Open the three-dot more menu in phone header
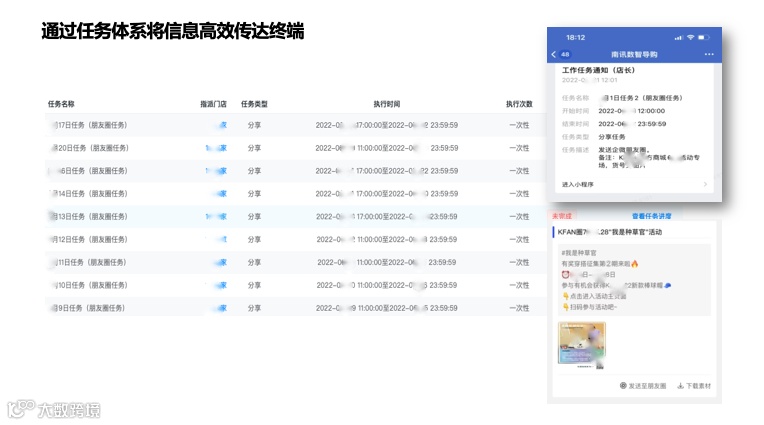Viewport: 764px width, 425px height. [709, 54]
